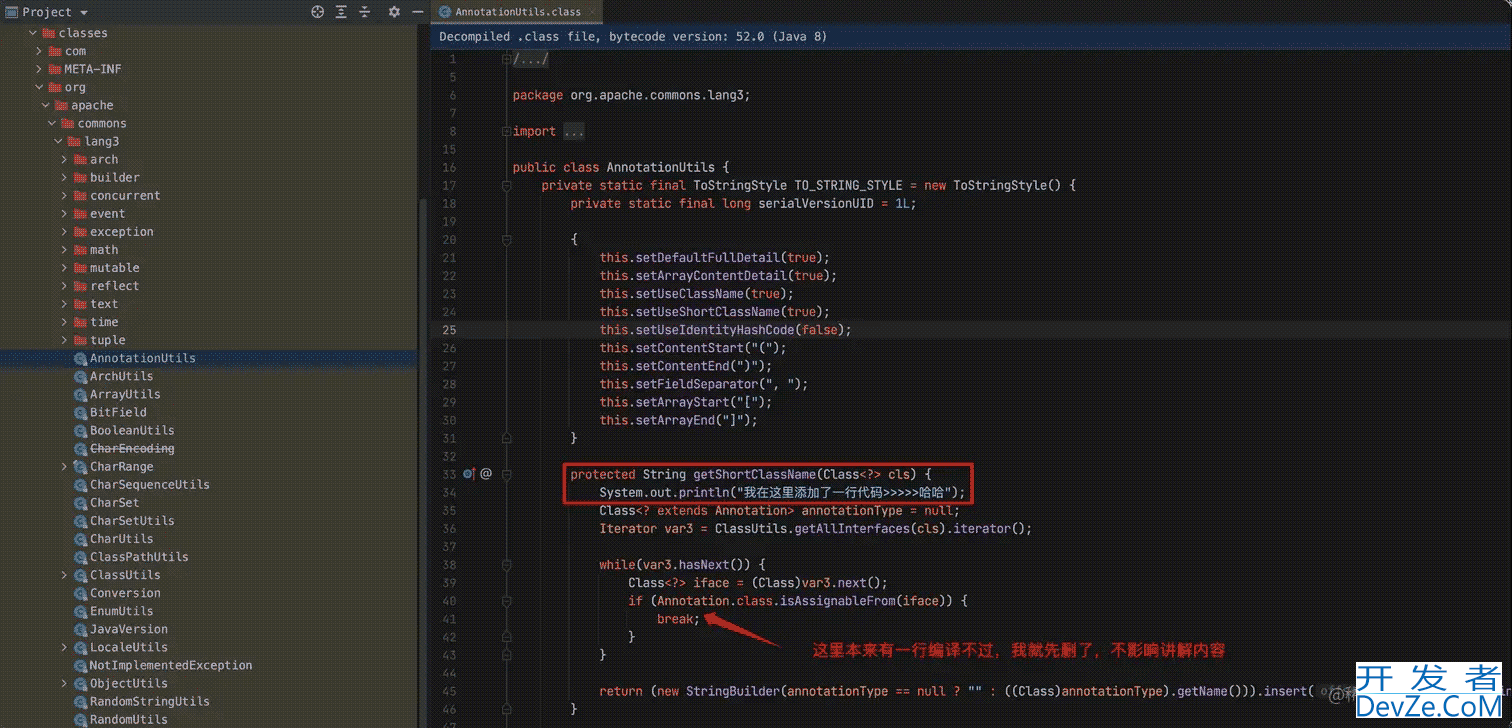Expand the folded import block

573,131
